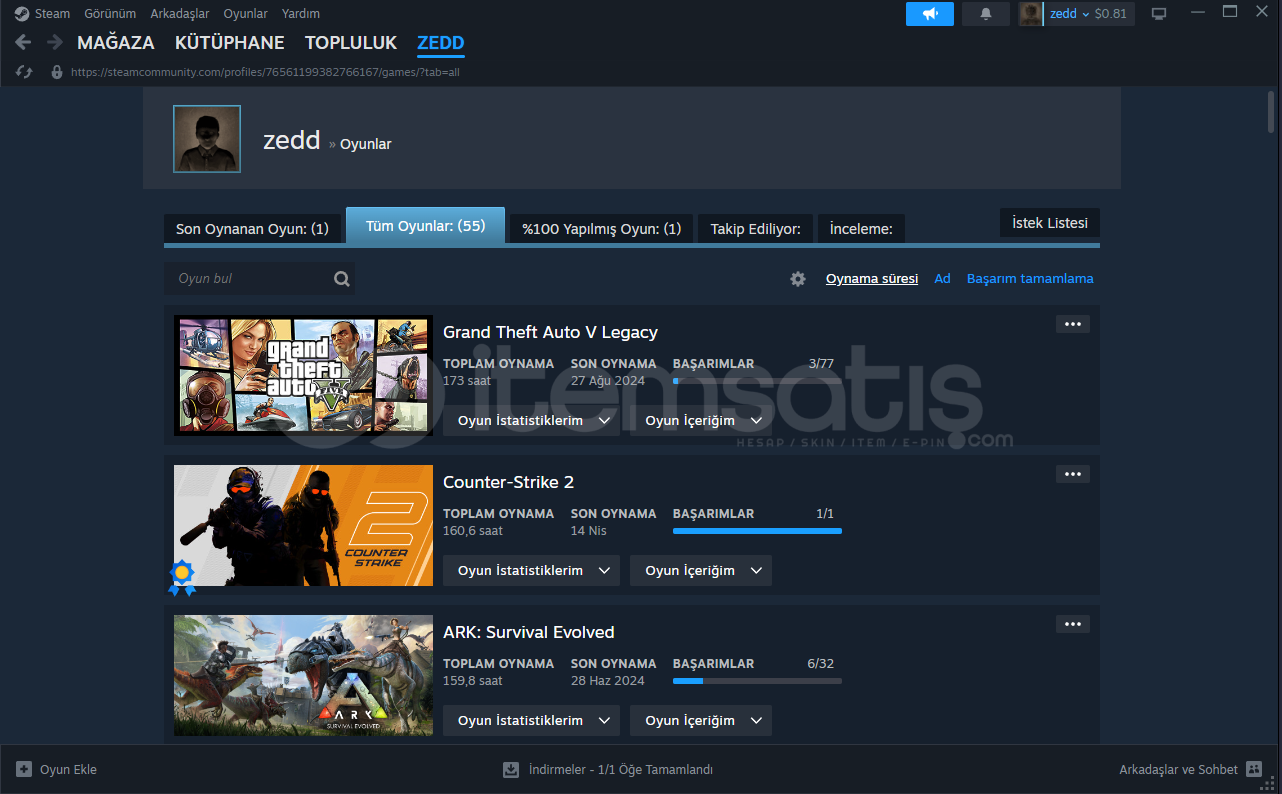The image size is (1282, 794).
Task: Open the Oyunlar menu
Action: coord(245,14)
